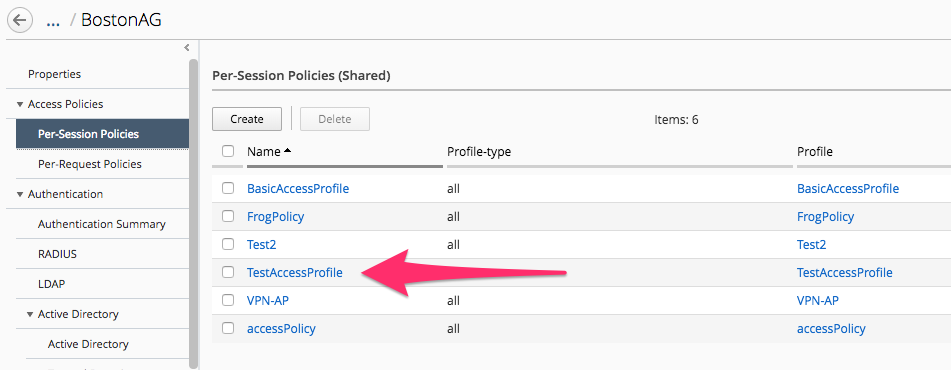Click the 'all' profile-type for BasicAccessProfile
Viewport: 951px width, 370px height.
(453, 189)
